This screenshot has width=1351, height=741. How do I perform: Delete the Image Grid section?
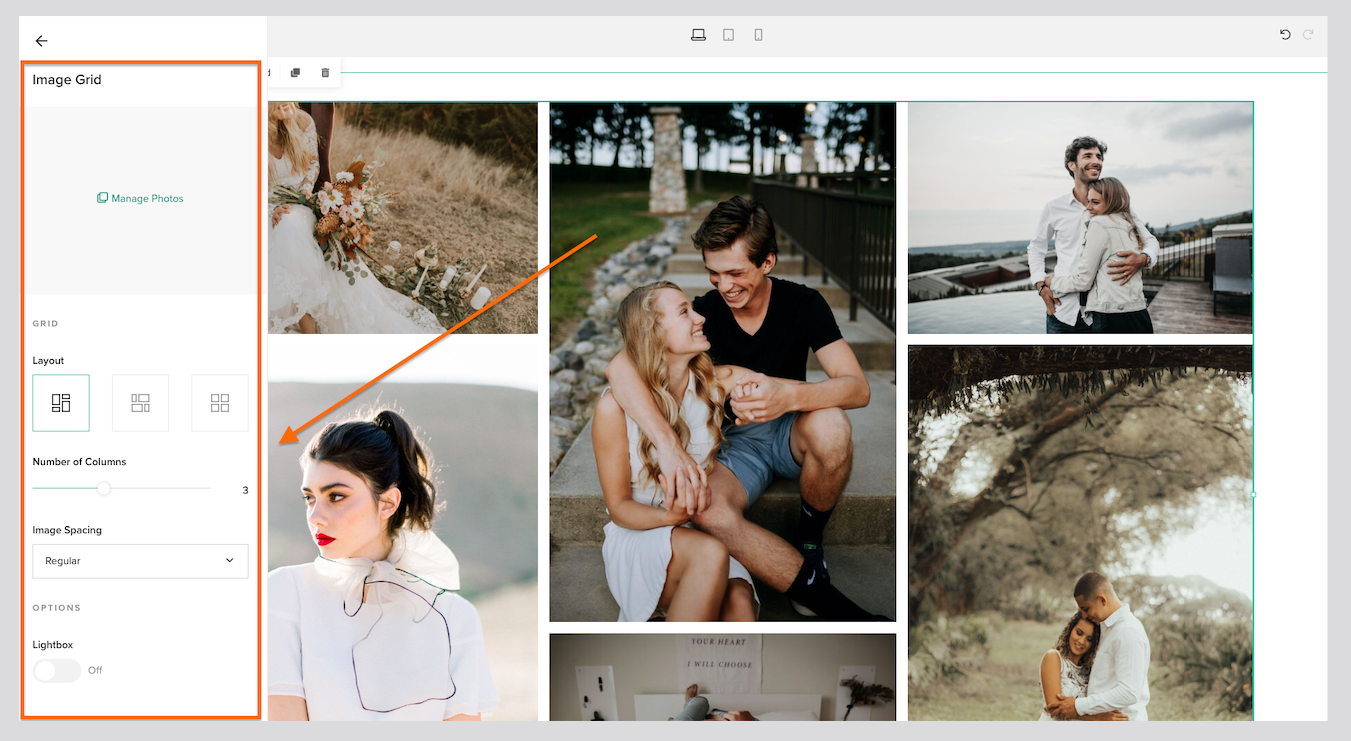click(325, 72)
